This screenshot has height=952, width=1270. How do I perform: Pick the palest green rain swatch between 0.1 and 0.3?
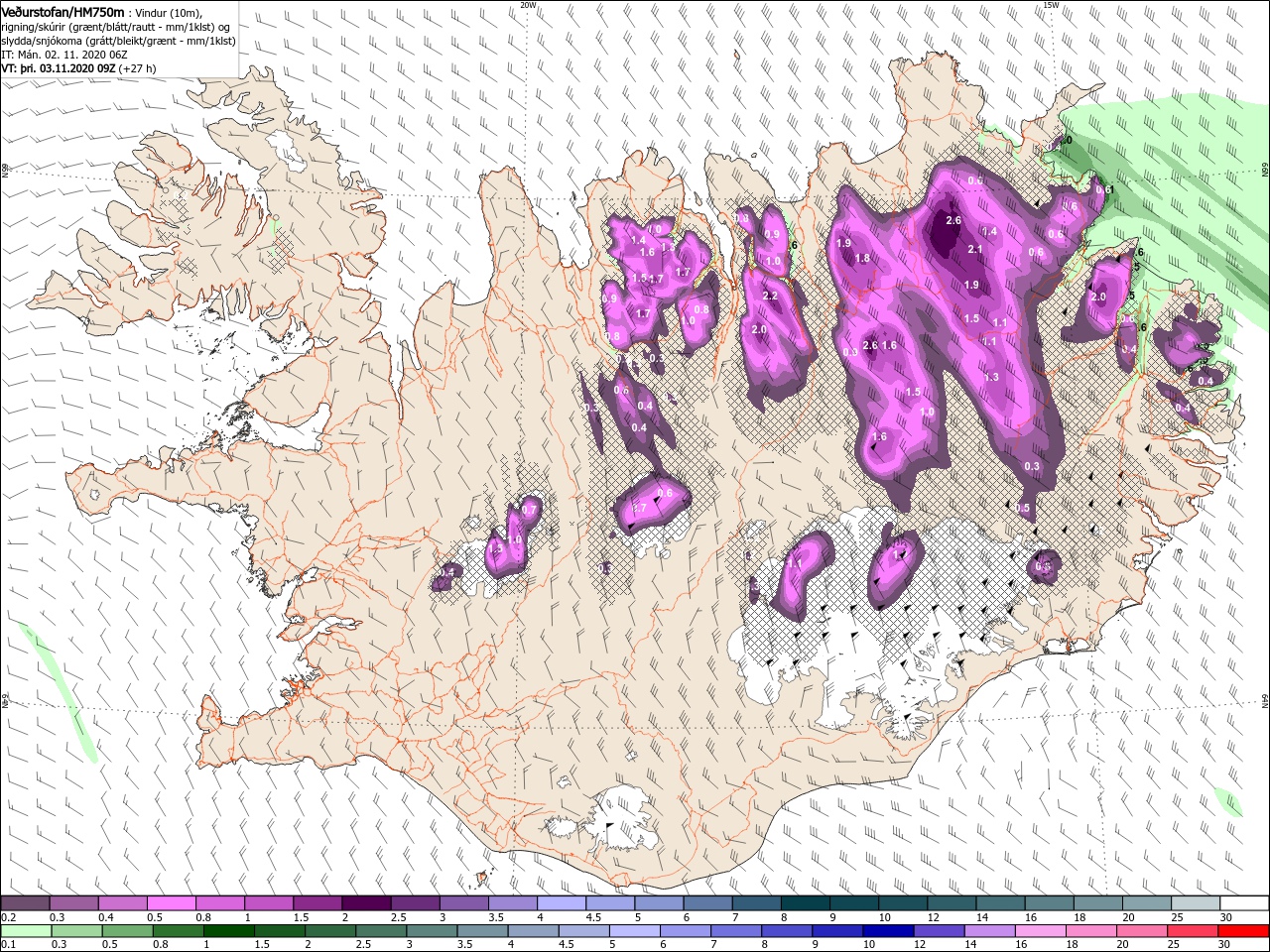click(26, 931)
